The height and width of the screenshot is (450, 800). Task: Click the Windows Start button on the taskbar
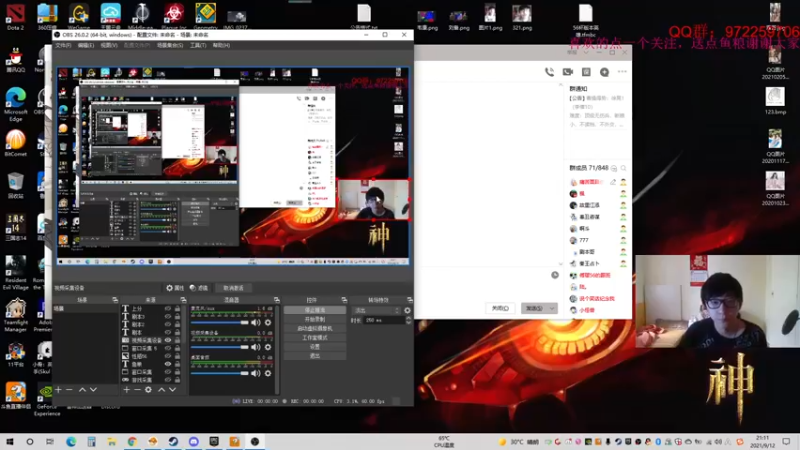pos(9,441)
